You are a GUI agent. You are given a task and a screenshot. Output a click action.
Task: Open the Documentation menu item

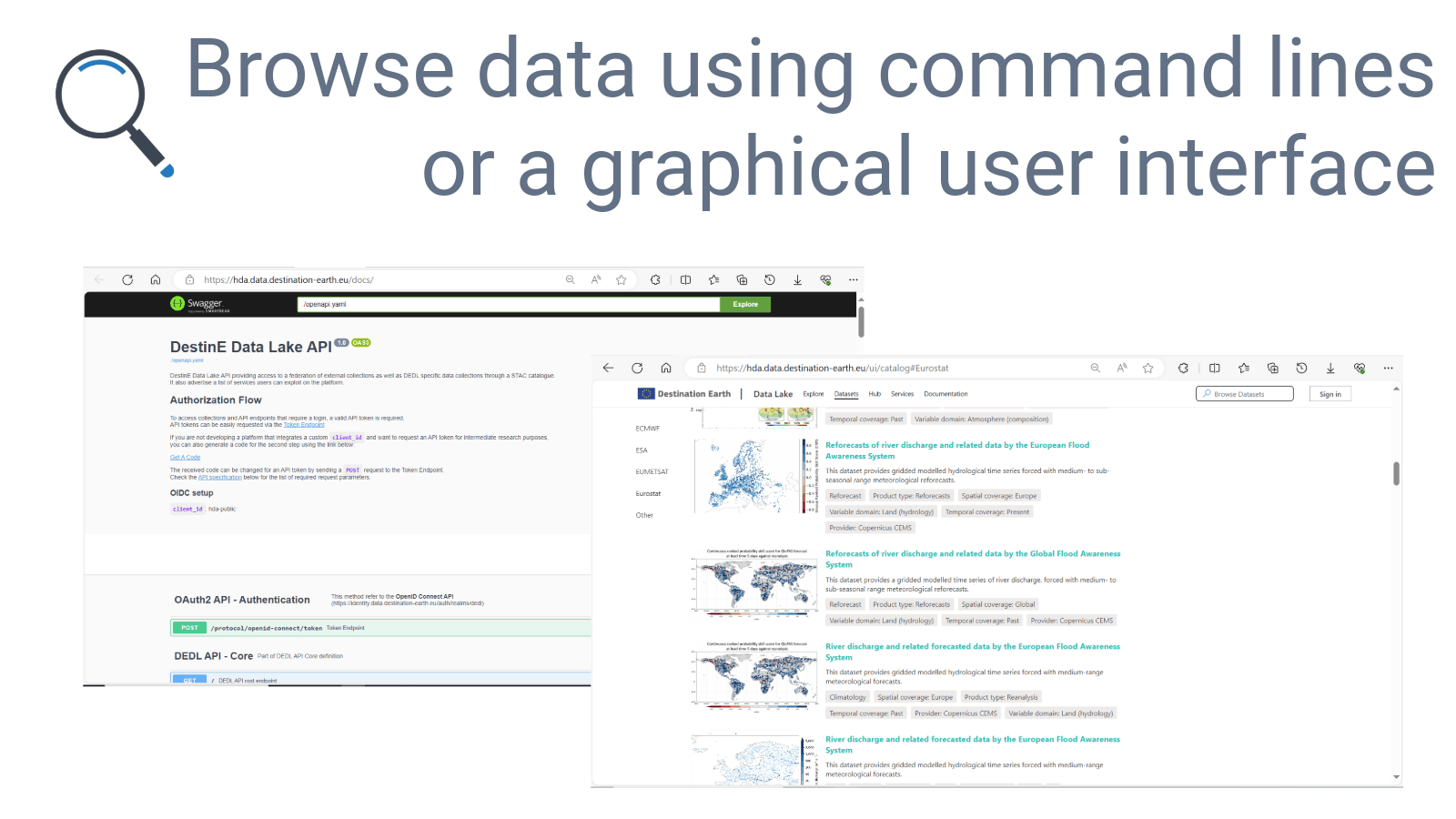[x=945, y=394]
